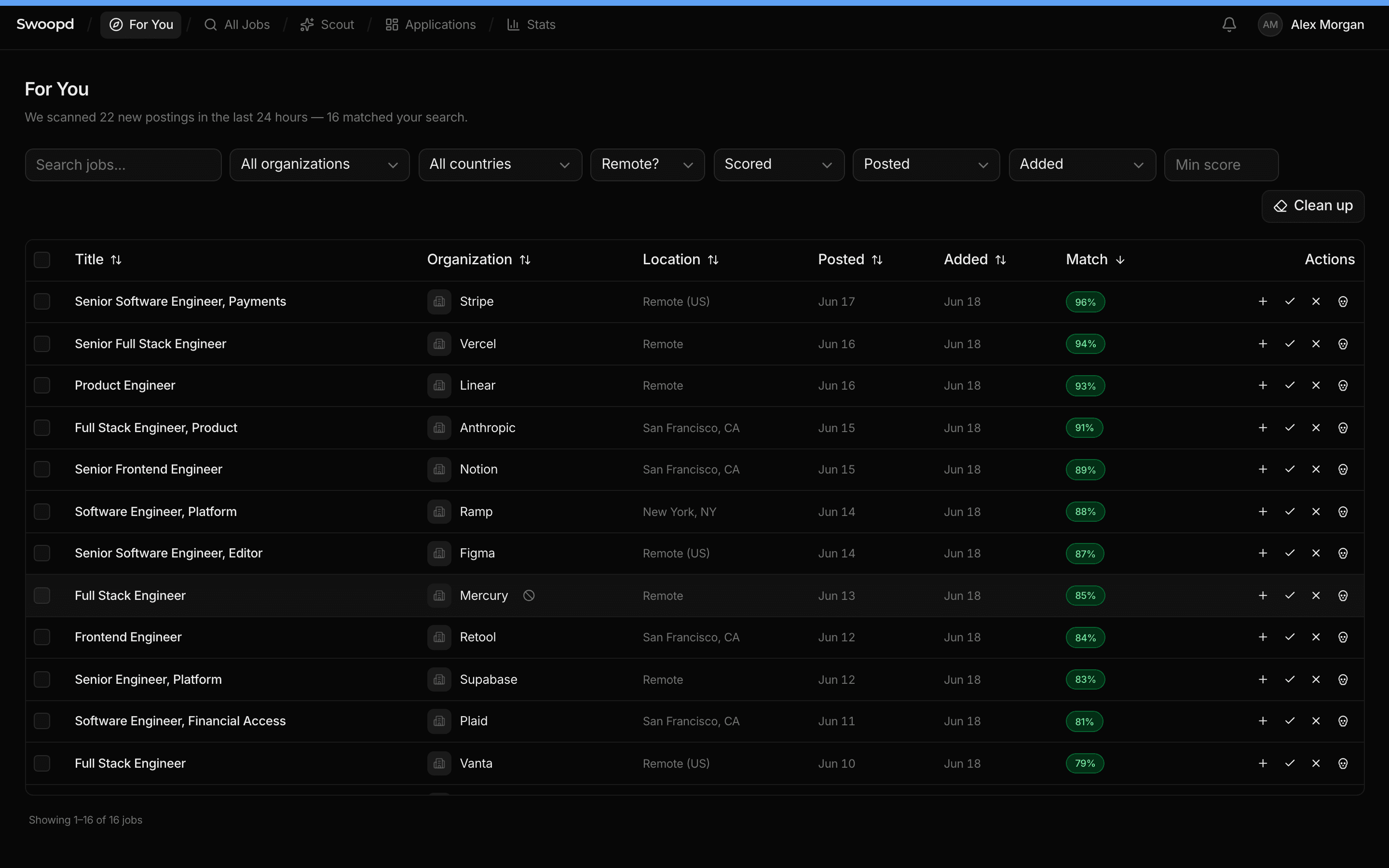
Task: Dismiss the Stripe job with the X icon
Action: 1316,301
